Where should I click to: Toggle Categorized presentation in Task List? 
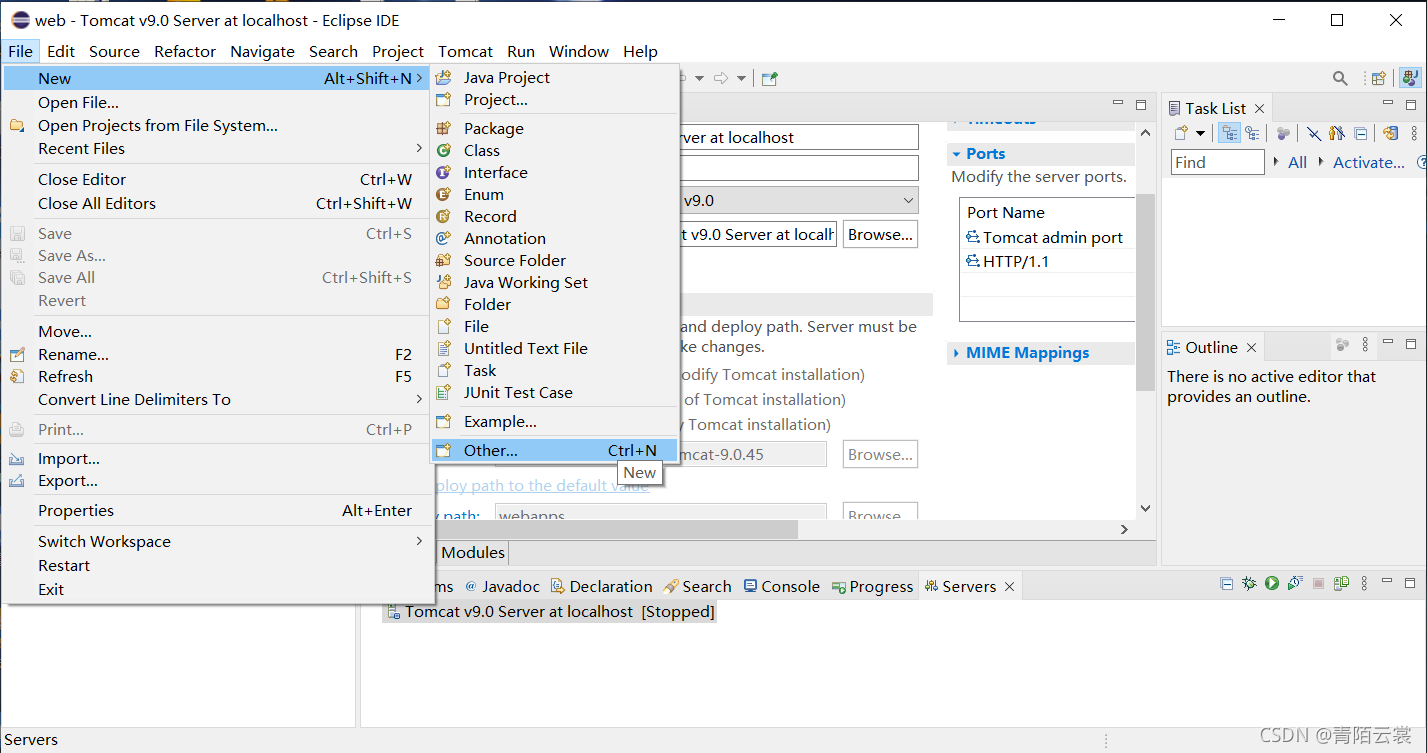click(x=1229, y=133)
